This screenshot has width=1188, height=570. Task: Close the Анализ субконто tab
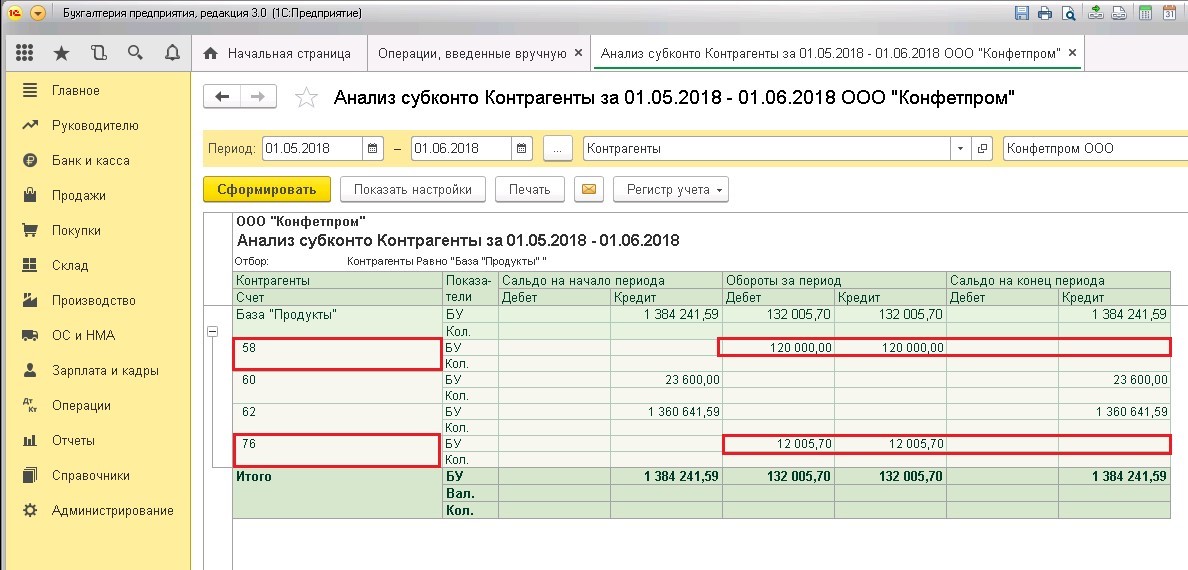point(1072,53)
